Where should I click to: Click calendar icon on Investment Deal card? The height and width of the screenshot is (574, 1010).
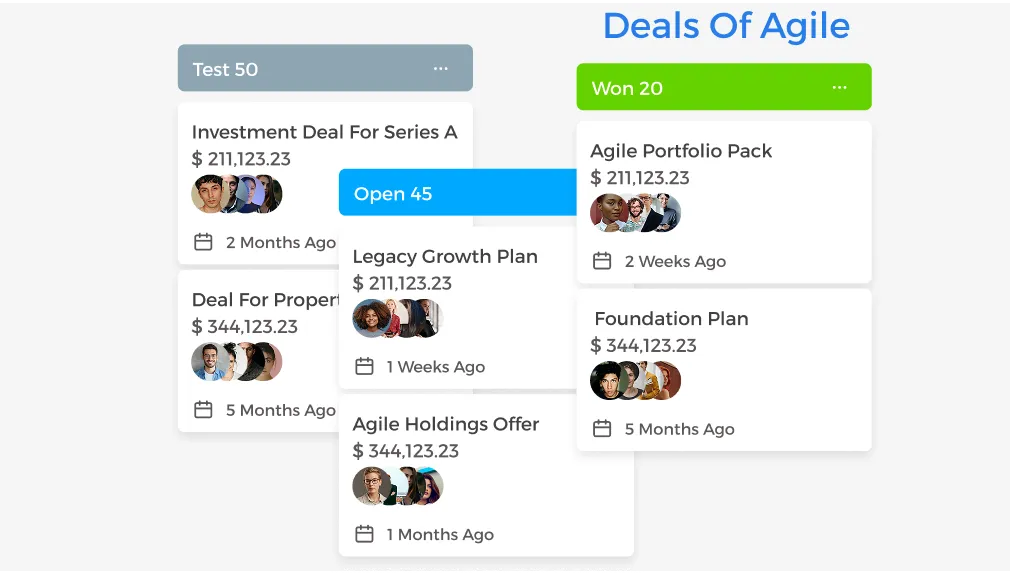(203, 242)
